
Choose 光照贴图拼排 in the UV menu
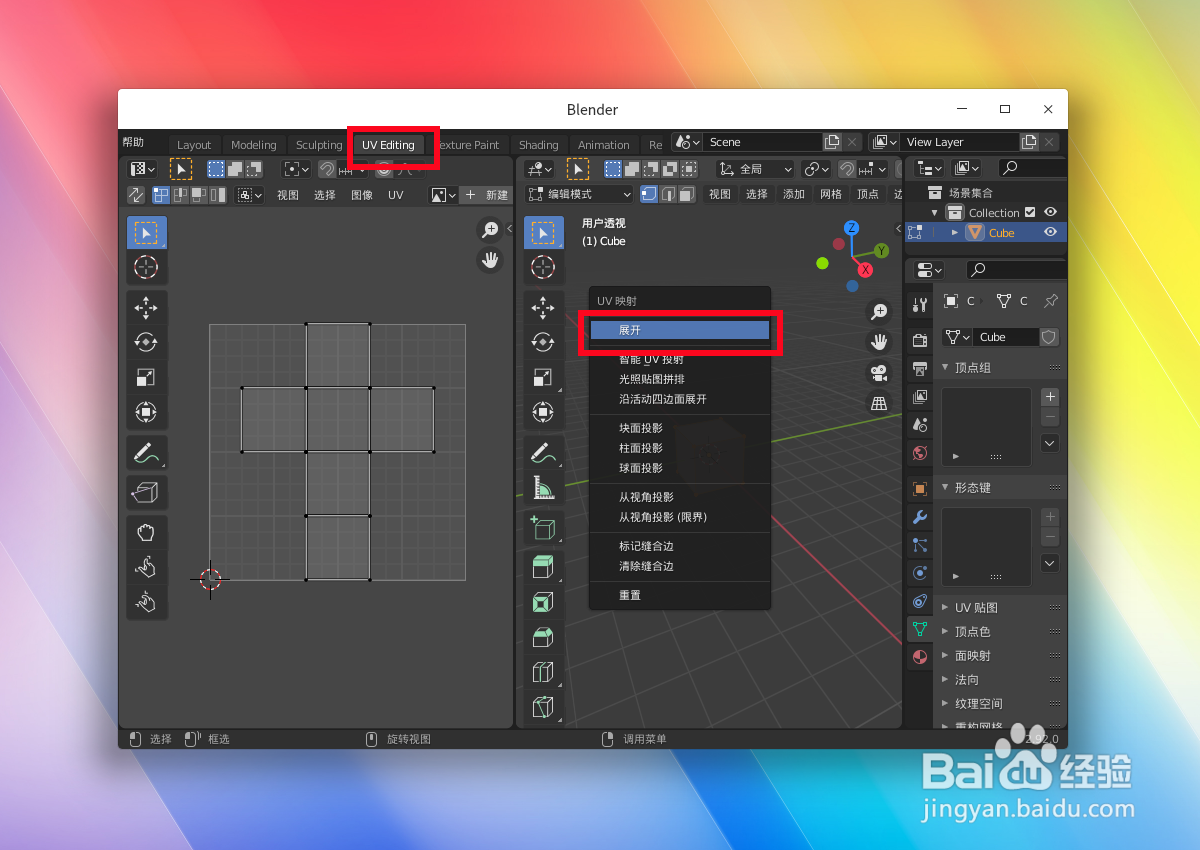(680, 379)
